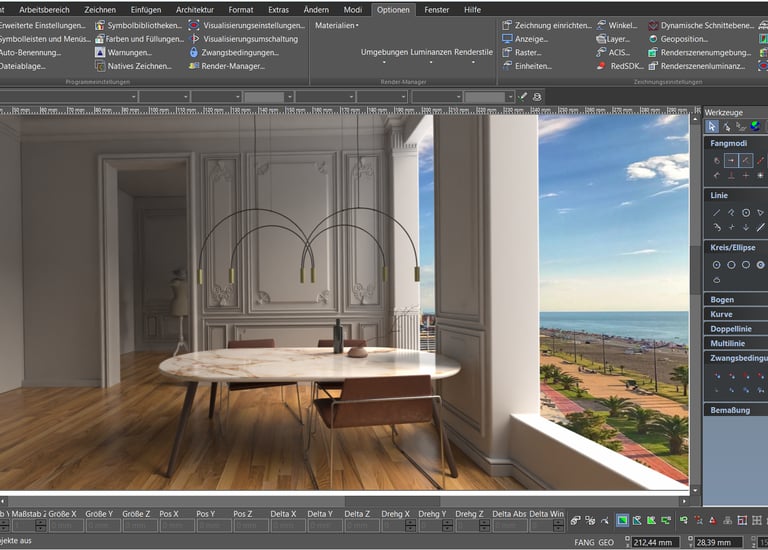Open the Winkel settings
This screenshot has width=768, height=550.
tap(617, 25)
